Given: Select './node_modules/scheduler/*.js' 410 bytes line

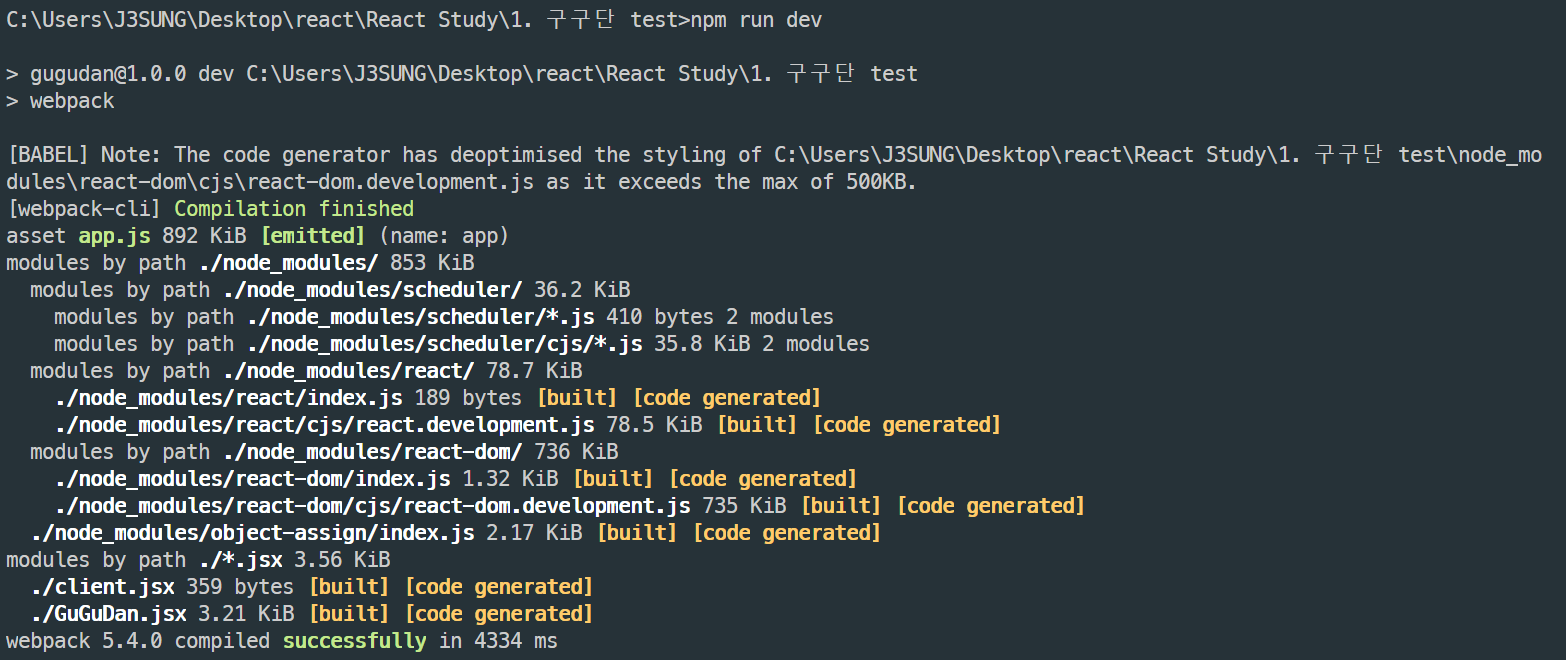Looking at the screenshot, I should tap(444, 317).
